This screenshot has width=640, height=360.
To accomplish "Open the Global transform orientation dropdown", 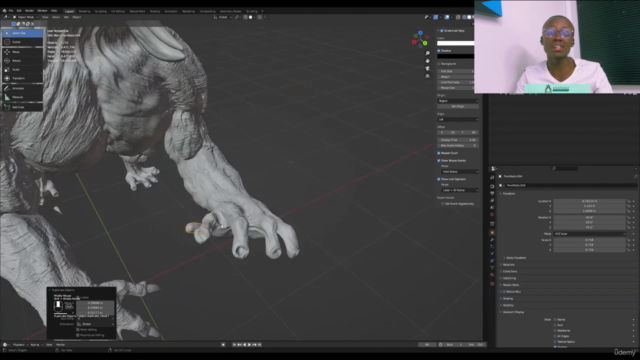I will [x=223, y=17].
